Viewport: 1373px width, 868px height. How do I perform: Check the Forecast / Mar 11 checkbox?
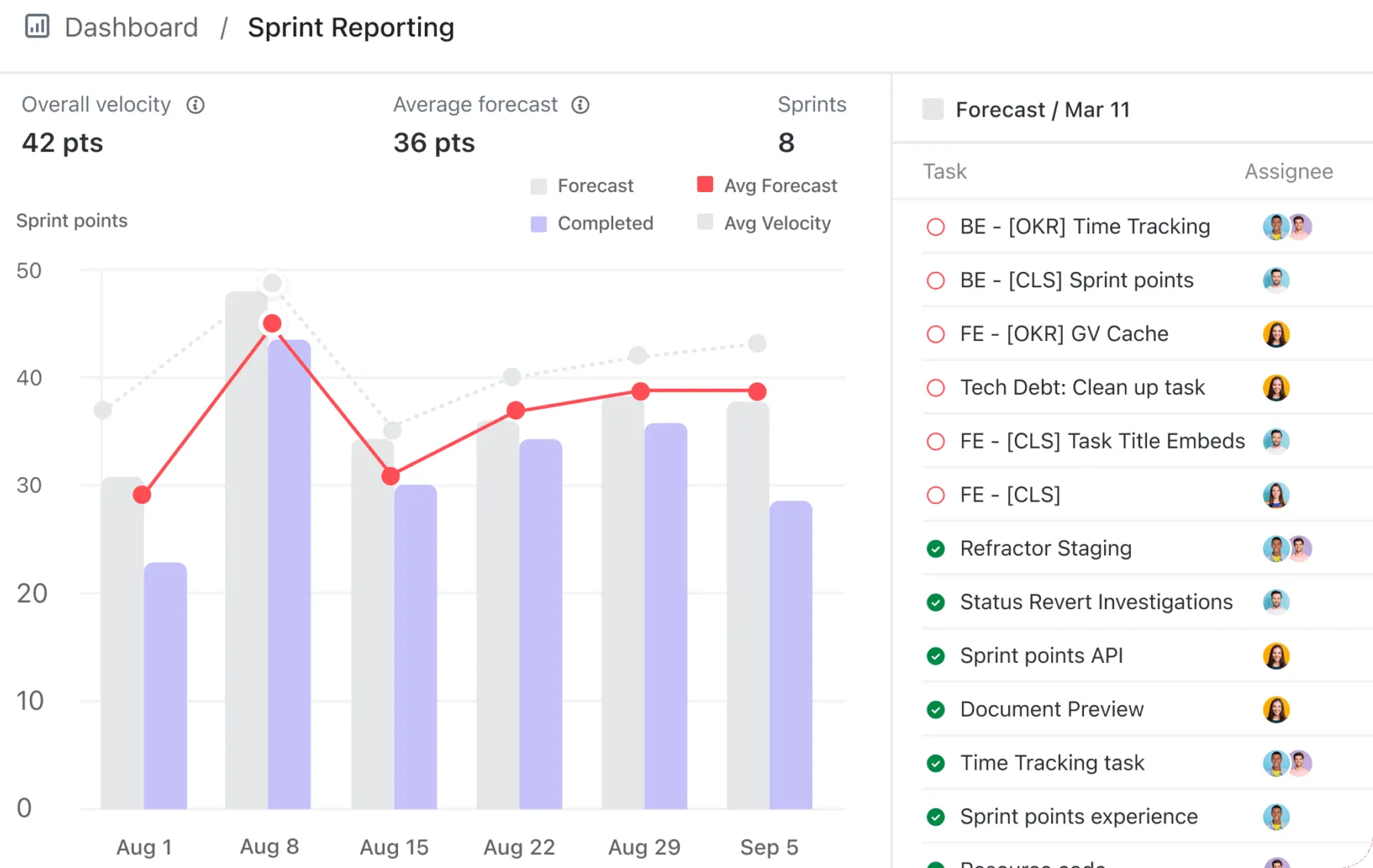tap(933, 109)
